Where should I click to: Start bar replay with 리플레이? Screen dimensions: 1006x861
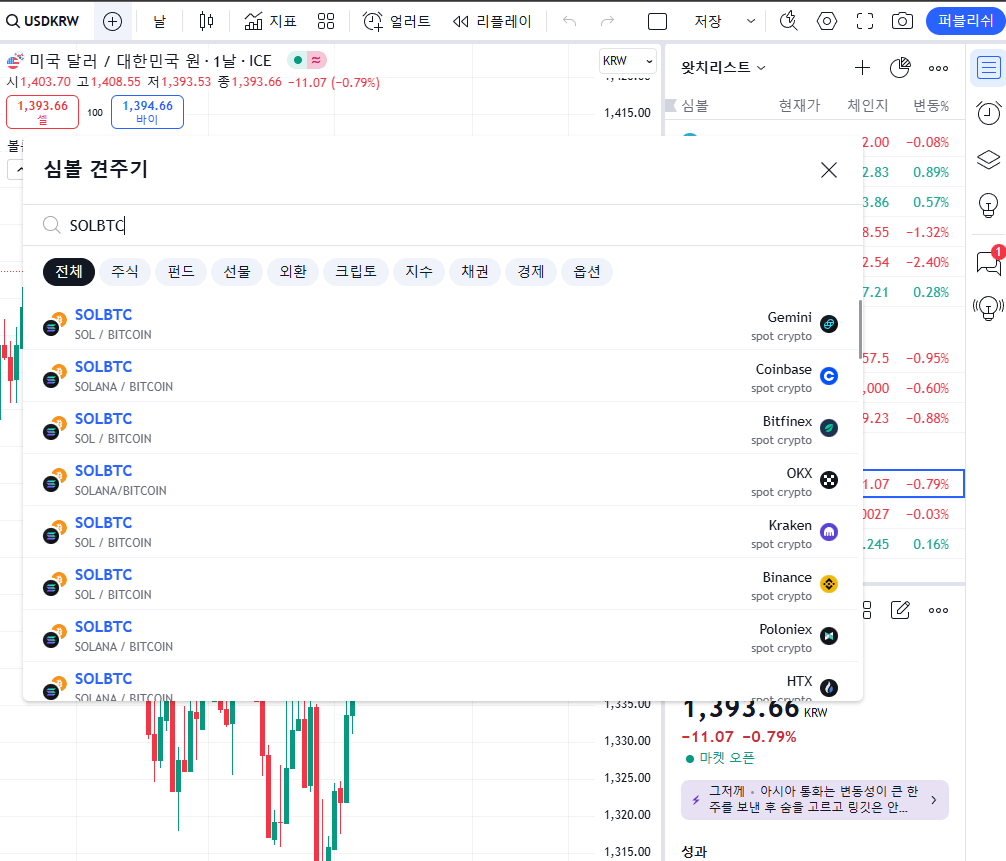(492, 22)
